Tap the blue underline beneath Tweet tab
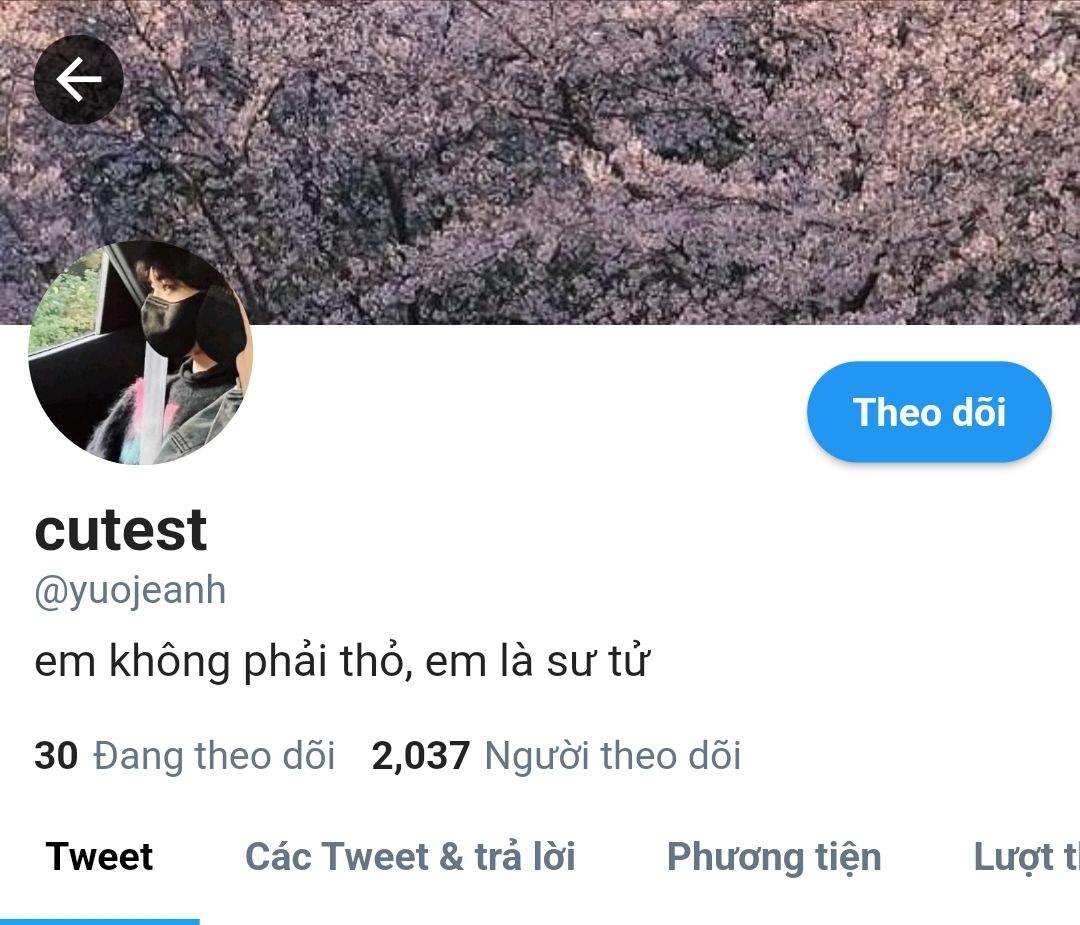This screenshot has width=1080, height=925. point(100,922)
